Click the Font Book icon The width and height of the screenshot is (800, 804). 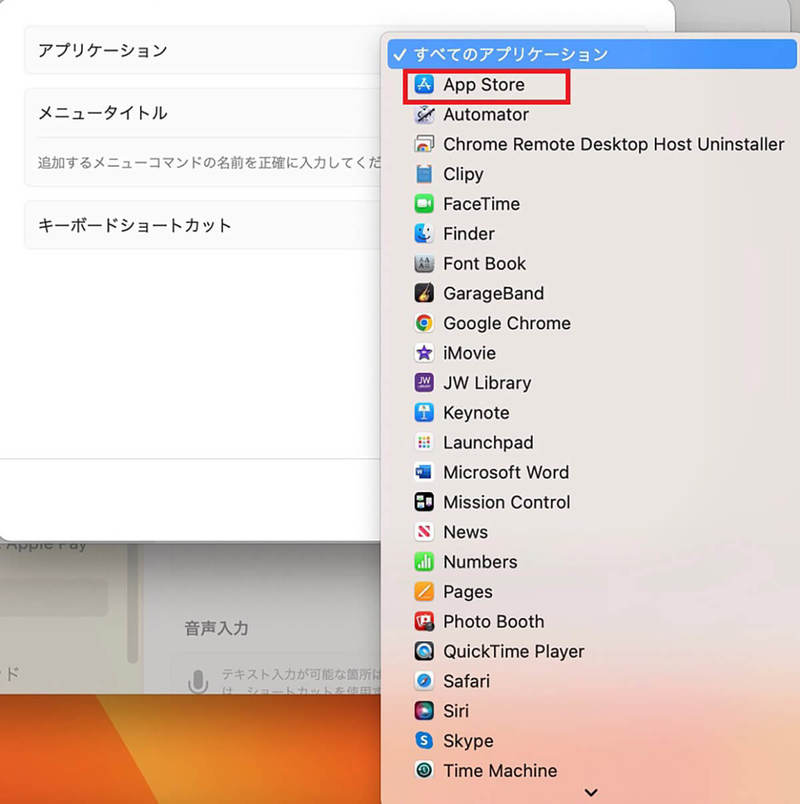pos(424,264)
